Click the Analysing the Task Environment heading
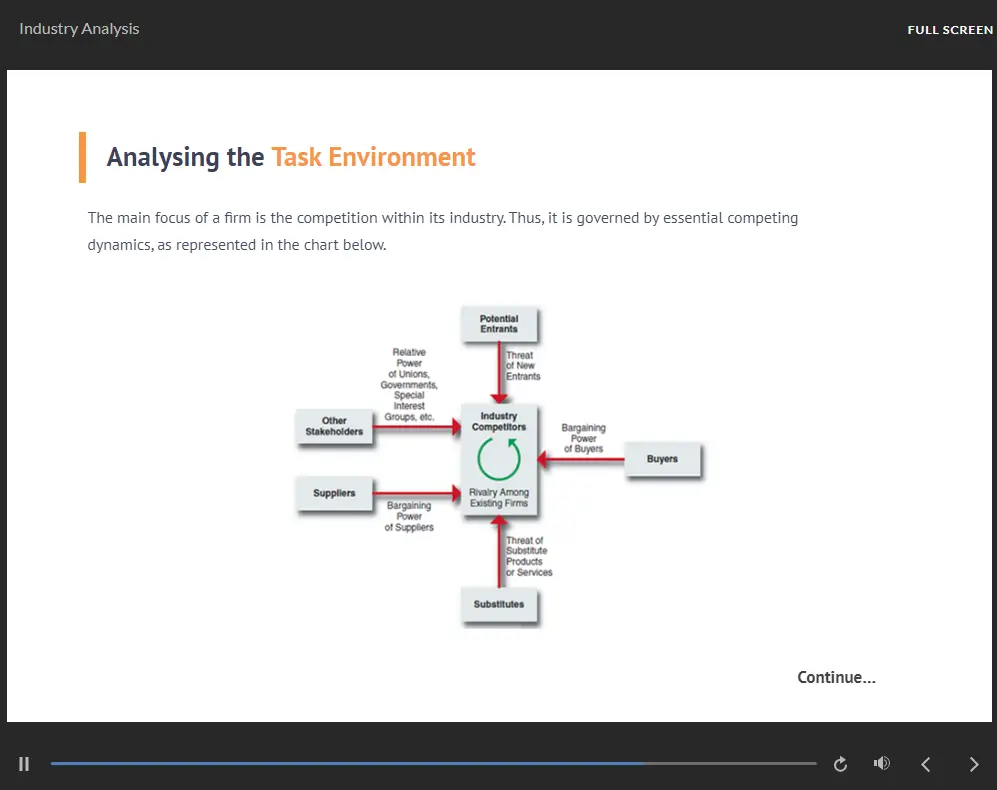The width and height of the screenshot is (997, 790). [291, 157]
